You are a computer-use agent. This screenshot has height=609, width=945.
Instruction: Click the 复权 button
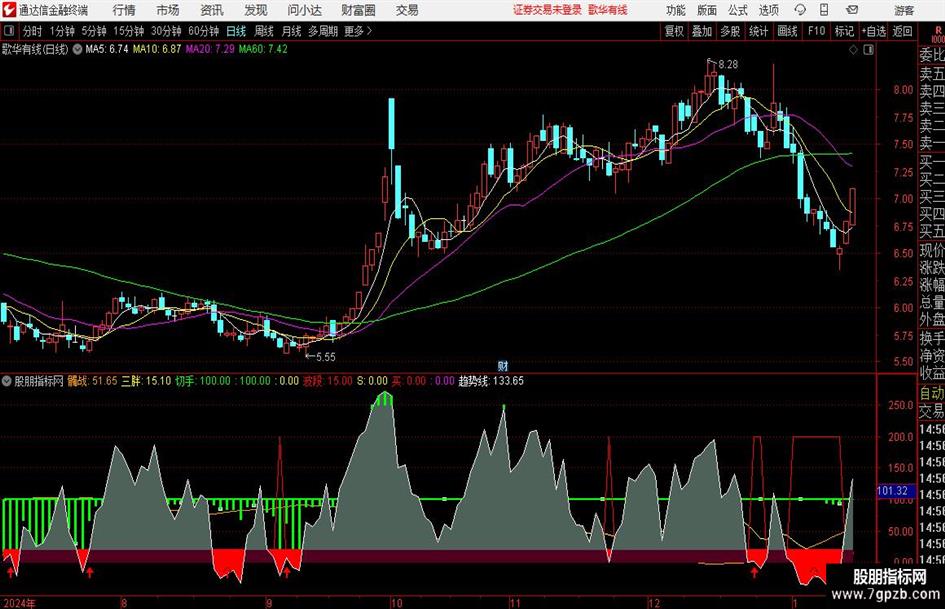[674, 31]
